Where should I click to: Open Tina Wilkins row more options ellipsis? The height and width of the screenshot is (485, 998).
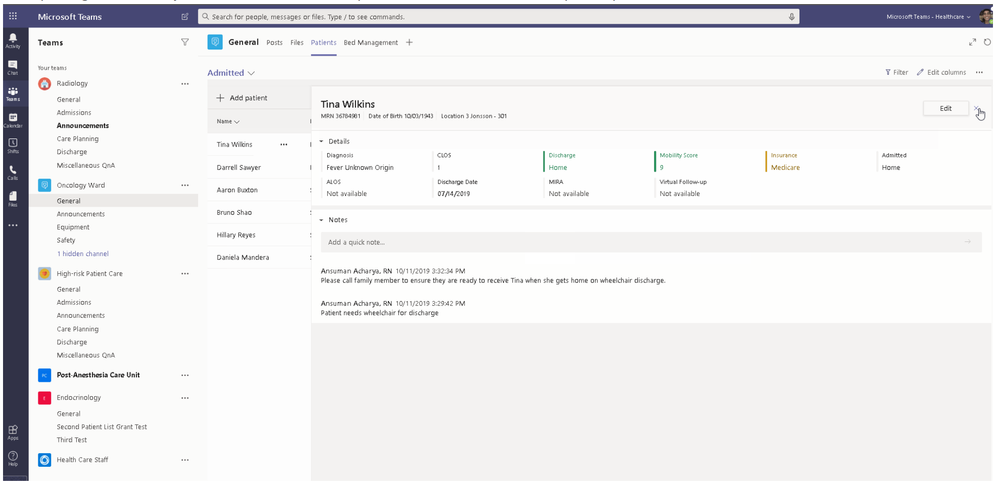click(284, 144)
